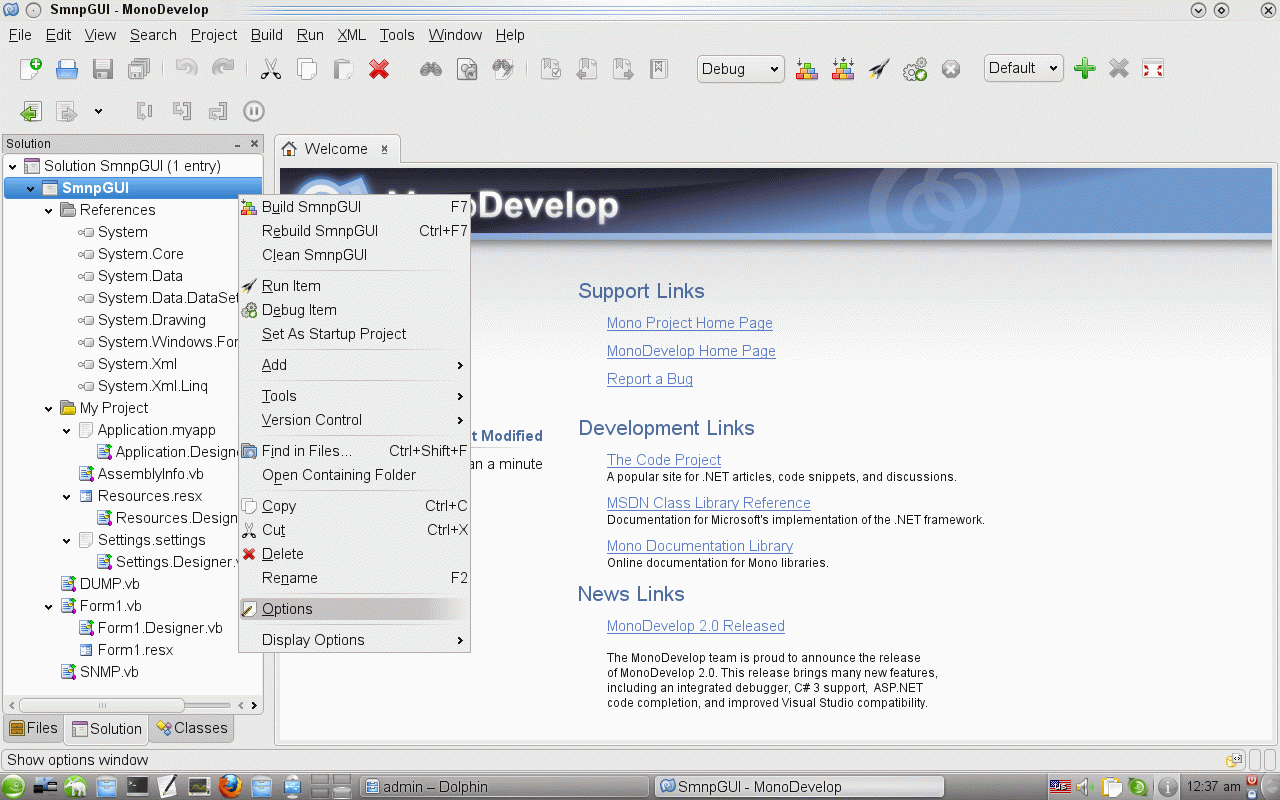Image resolution: width=1280 pixels, height=800 pixels.
Task: Click the green plus toolbar icon
Action: pos(1085,69)
